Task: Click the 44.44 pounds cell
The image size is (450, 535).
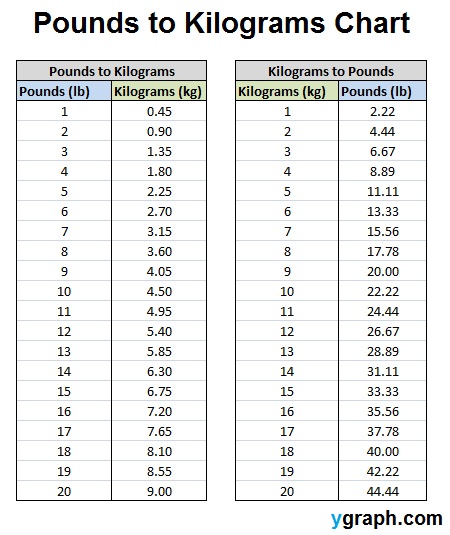Action: 382,491
